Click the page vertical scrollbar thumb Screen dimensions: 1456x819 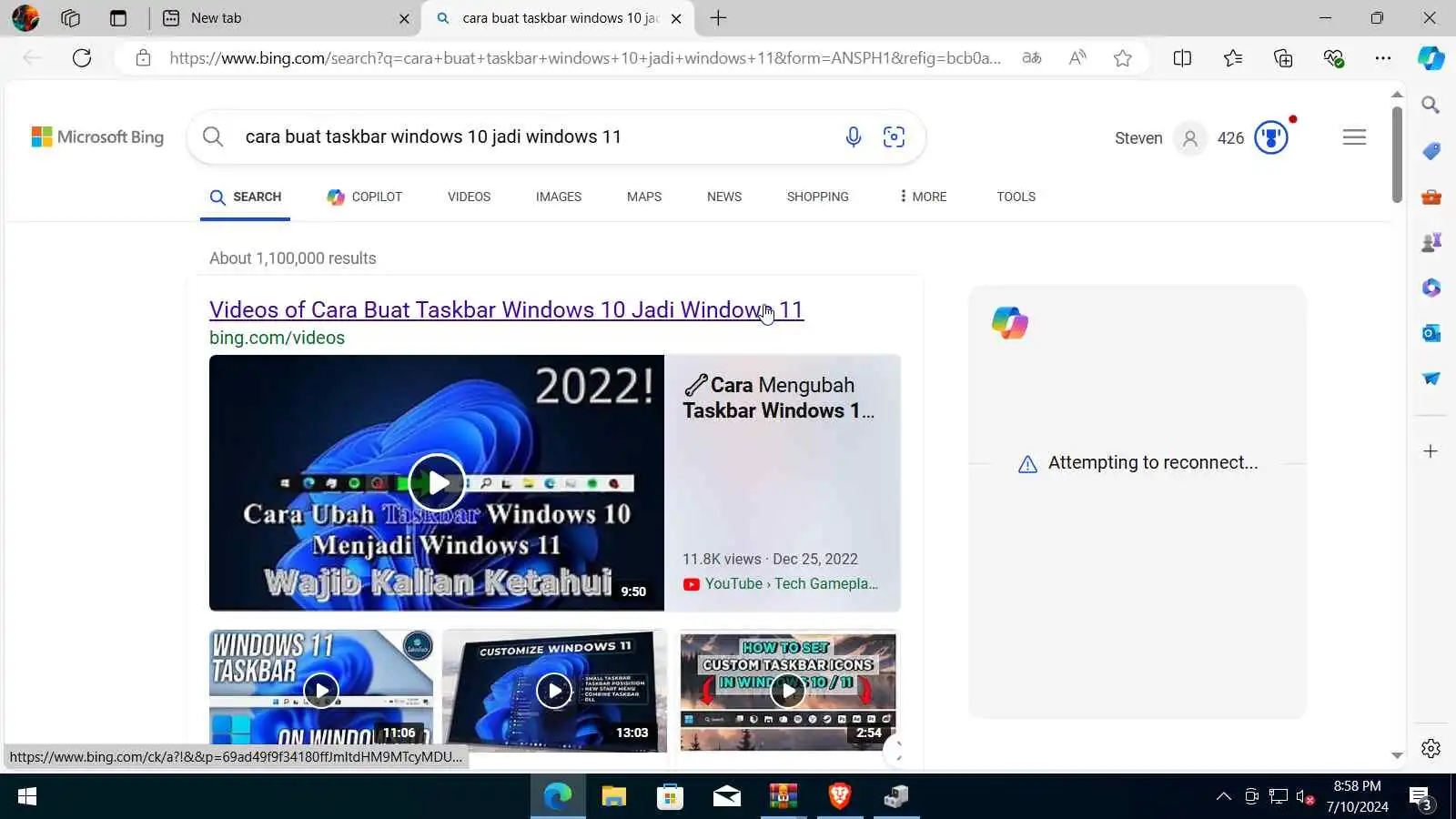[x=1397, y=155]
